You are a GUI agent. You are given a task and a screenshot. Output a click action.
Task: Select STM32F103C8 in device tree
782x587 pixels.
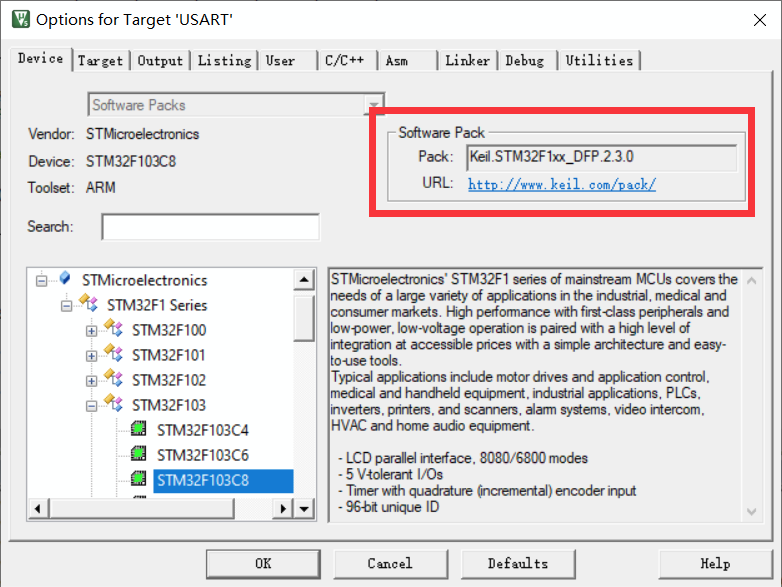(x=223, y=481)
